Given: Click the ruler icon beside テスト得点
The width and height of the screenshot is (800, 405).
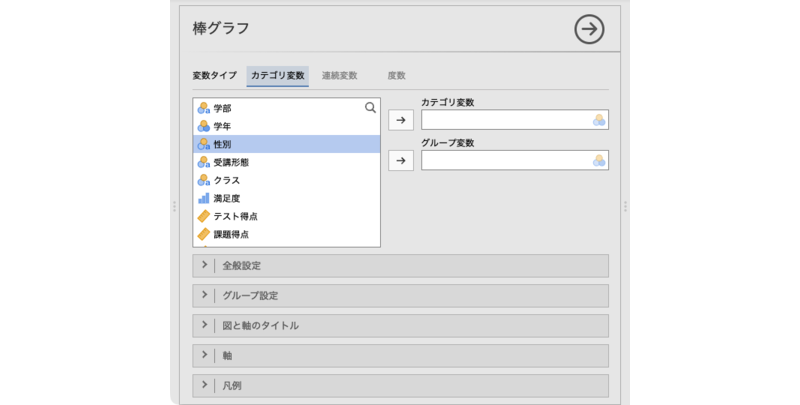Looking at the screenshot, I should point(204,216).
